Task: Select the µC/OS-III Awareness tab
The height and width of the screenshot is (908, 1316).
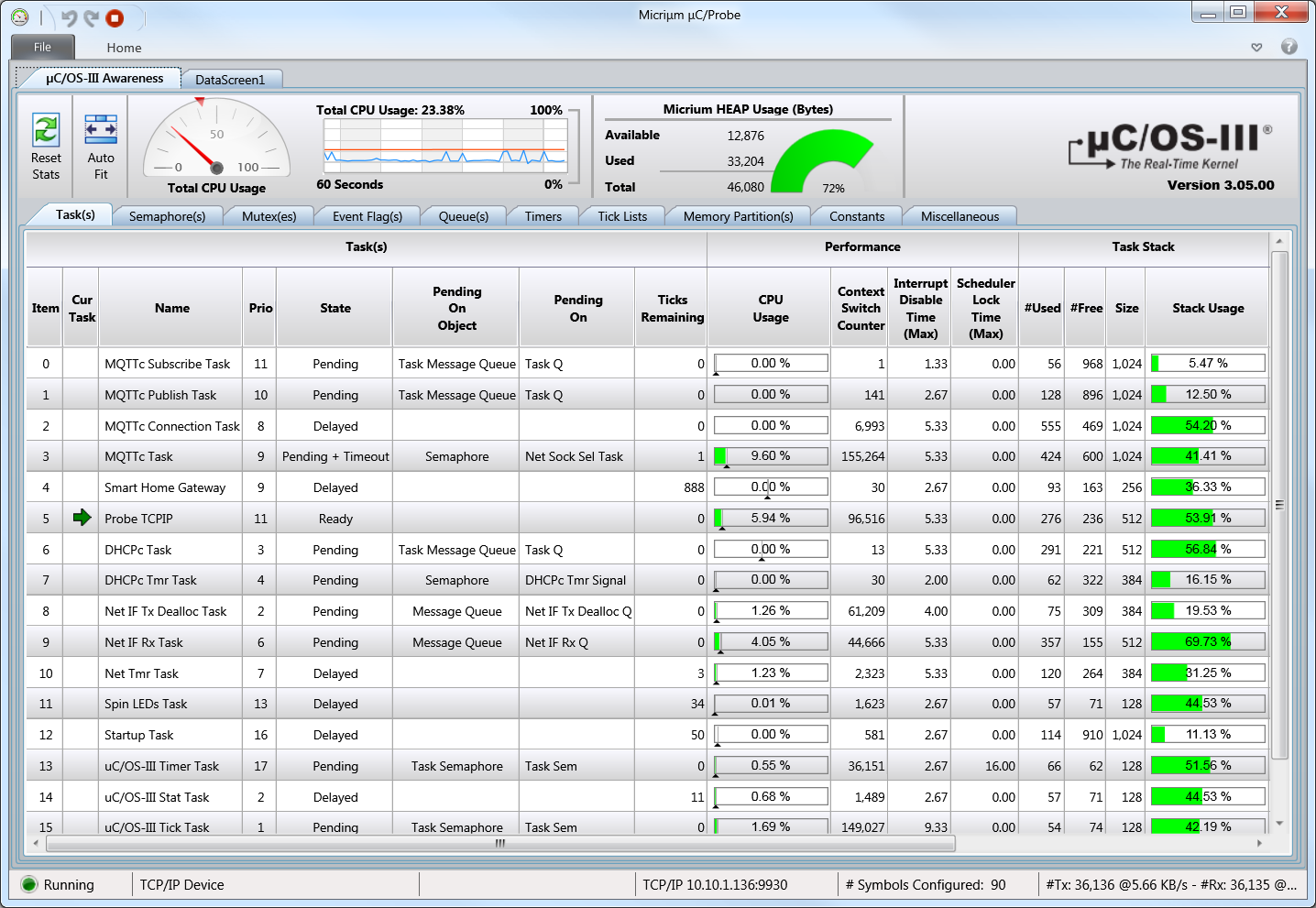Action: point(104,78)
